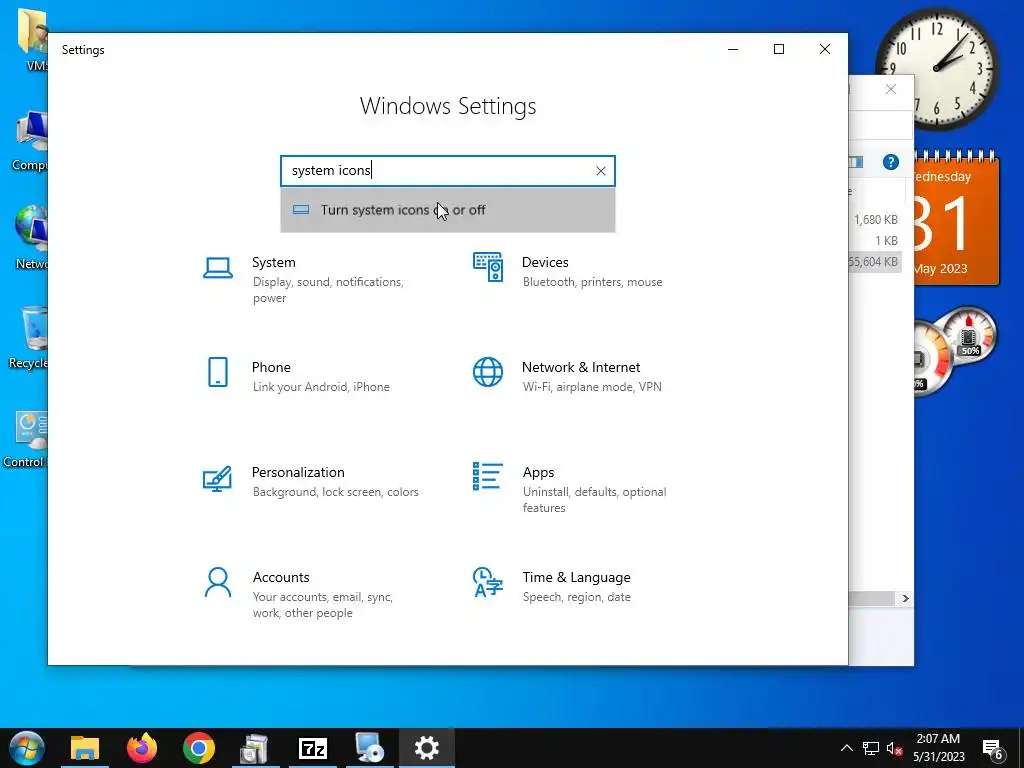Screen dimensions: 1024x768
Task: Launch Firefox from the taskbar
Action: pos(142,748)
